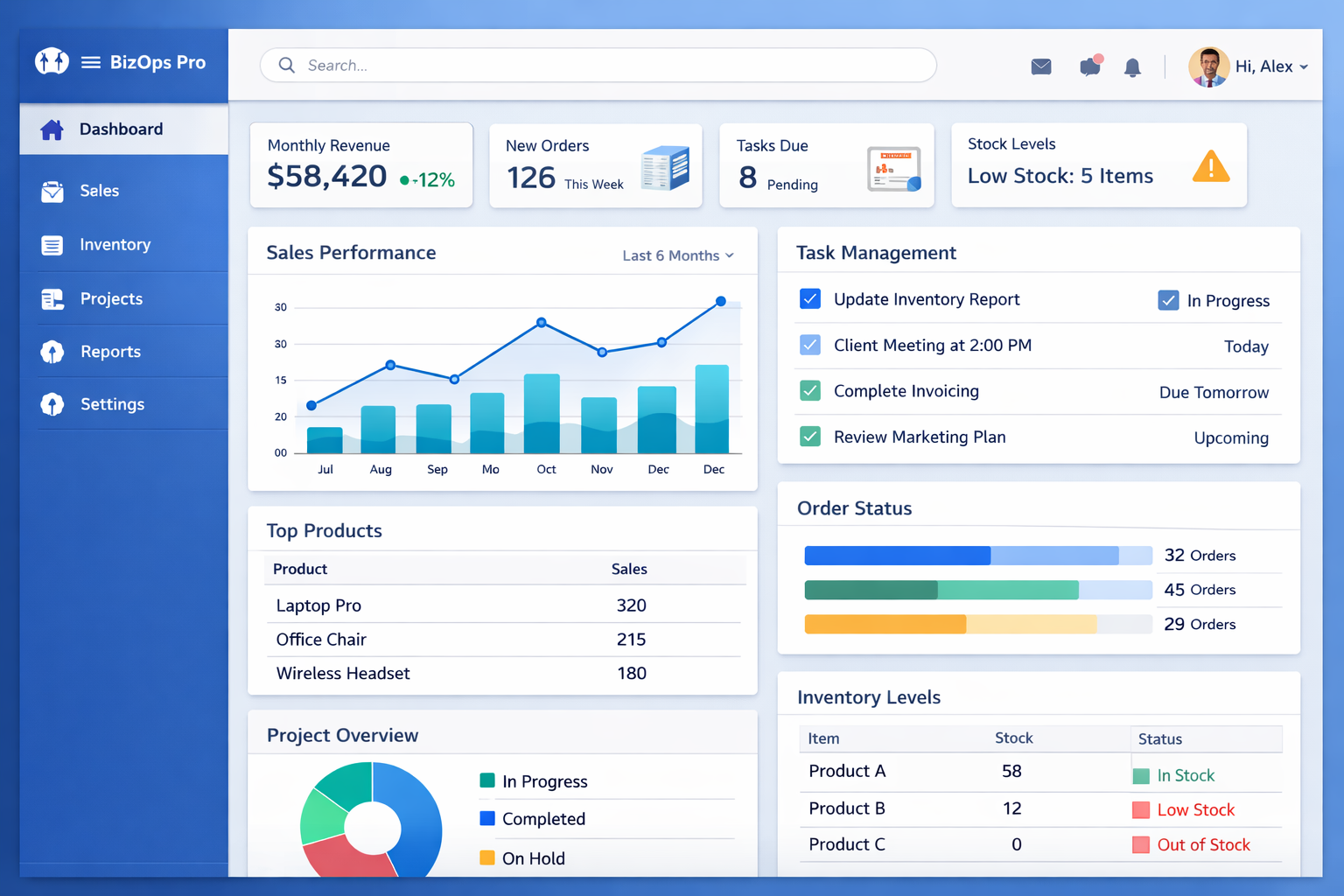Click the blue 32 Orders progress bar
Screen dimensions: 1344x896
point(898,555)
